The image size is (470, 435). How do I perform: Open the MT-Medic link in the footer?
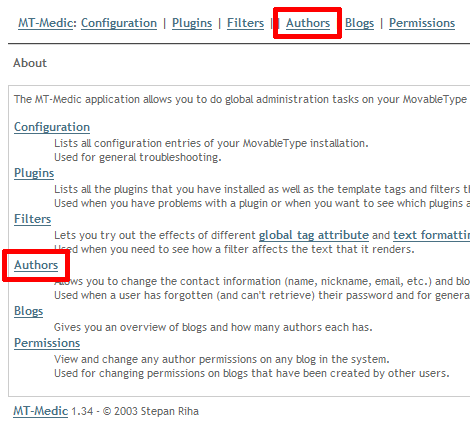click(41, 411)
